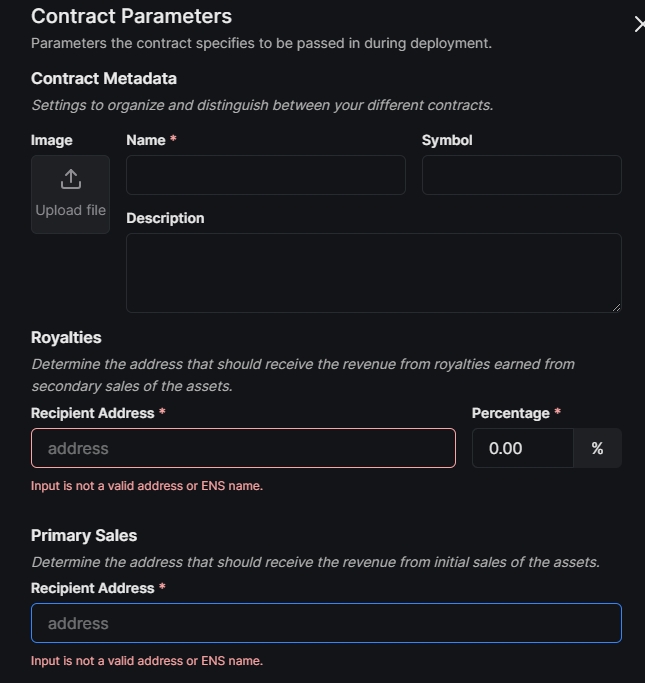Click the Royalties Recipient Address field
645x683 pixels.
(x=243, y=448)
